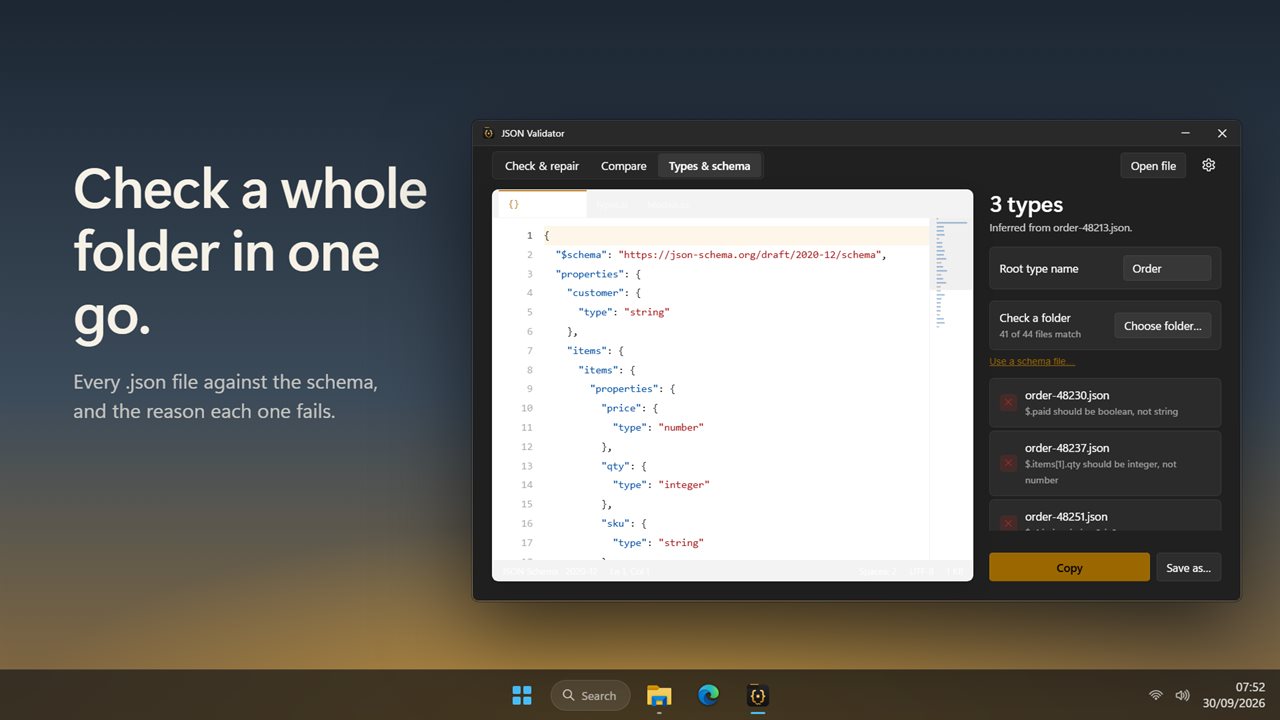This screenshot has width=1280, height=720.
Task: Click 'Inferred from order-48213.json.' text
Action: tap(1060, 228)
